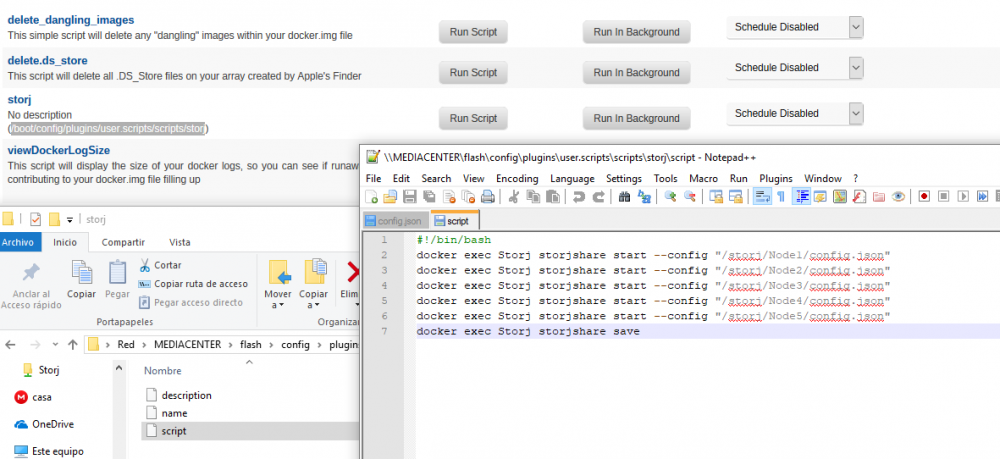Image resolution: width=1000 pixels, height=459 pixels.
Task: Click the Cut scissors icon in the Notepad++ toolbar
Action: (513, 196)
